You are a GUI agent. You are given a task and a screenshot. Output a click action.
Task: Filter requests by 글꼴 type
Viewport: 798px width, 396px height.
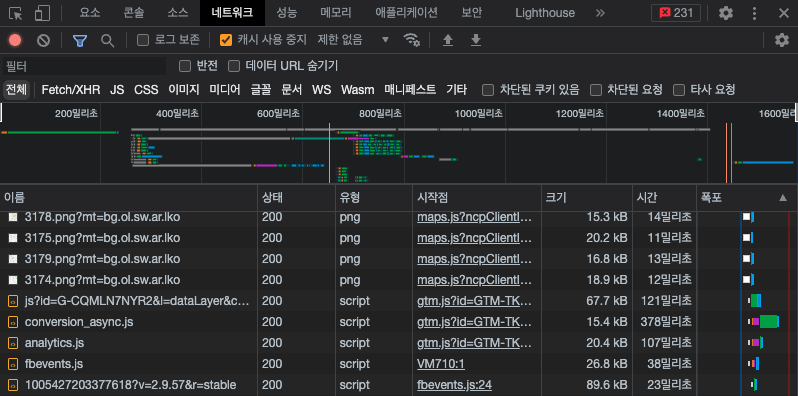tap(261, 90)
